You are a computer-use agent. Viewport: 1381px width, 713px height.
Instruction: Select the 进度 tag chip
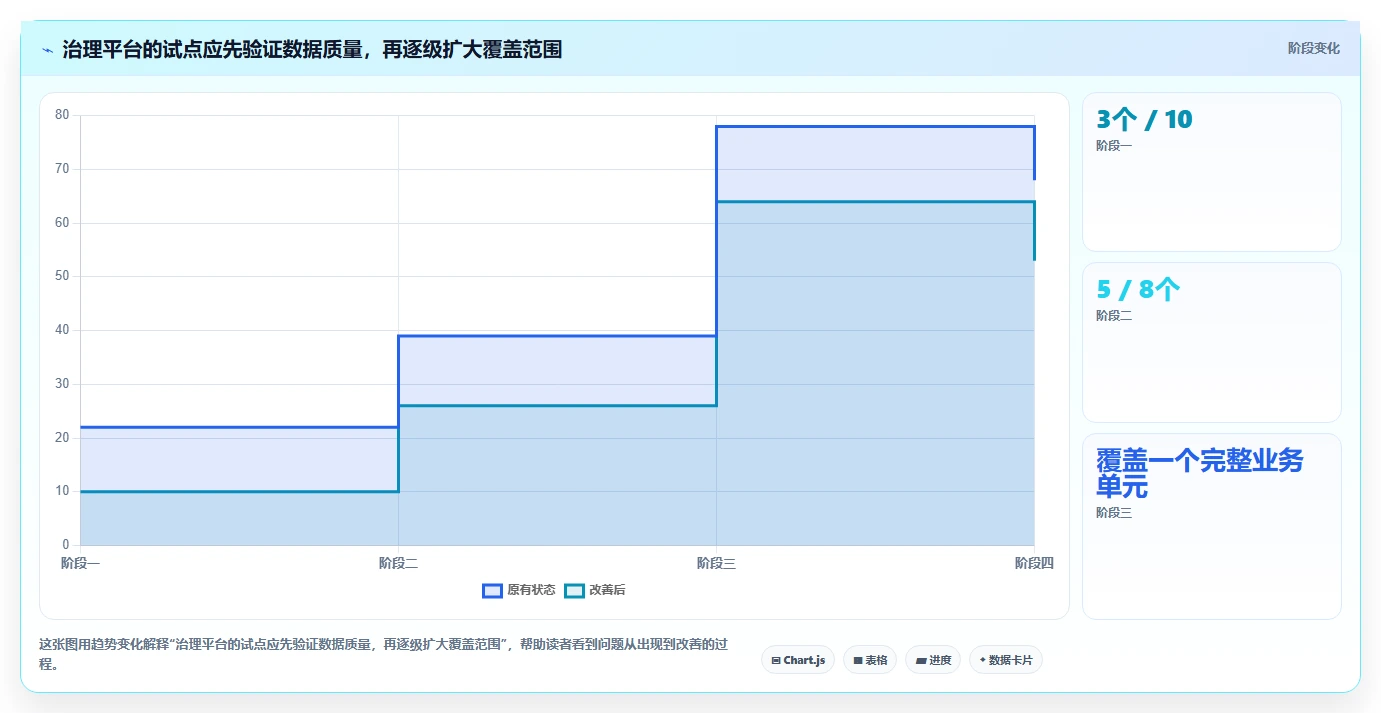(933, 660)
